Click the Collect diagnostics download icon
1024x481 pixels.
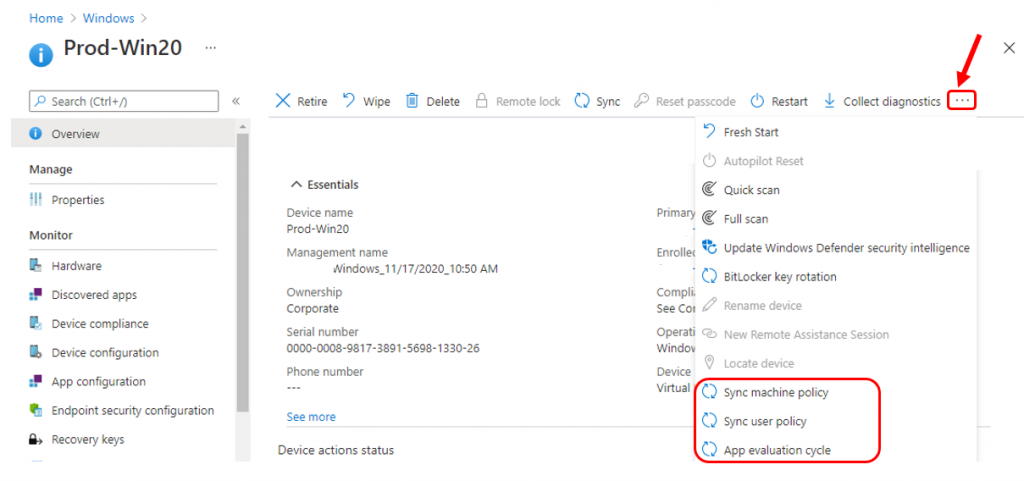[x=829, y=101]
